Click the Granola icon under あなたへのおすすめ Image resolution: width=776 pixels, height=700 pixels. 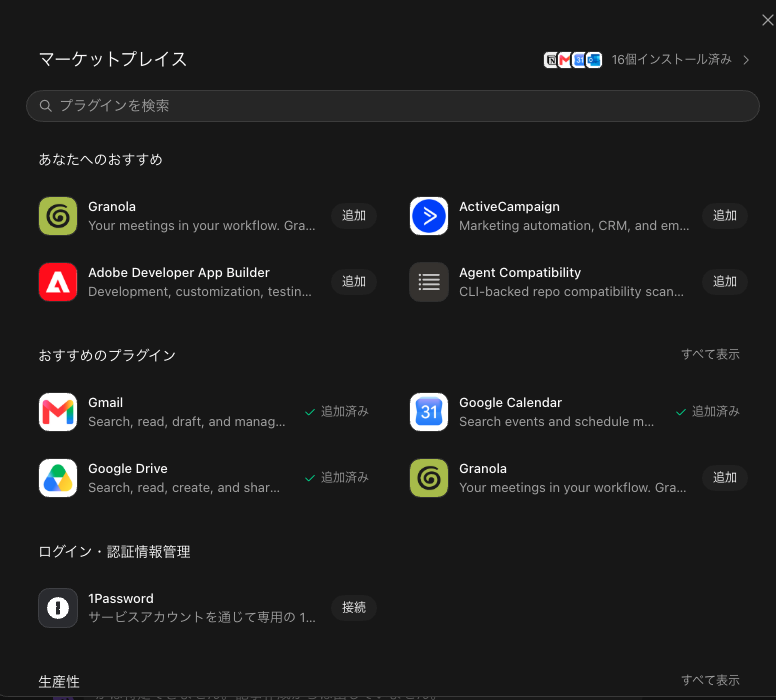(x=58, y=216)
